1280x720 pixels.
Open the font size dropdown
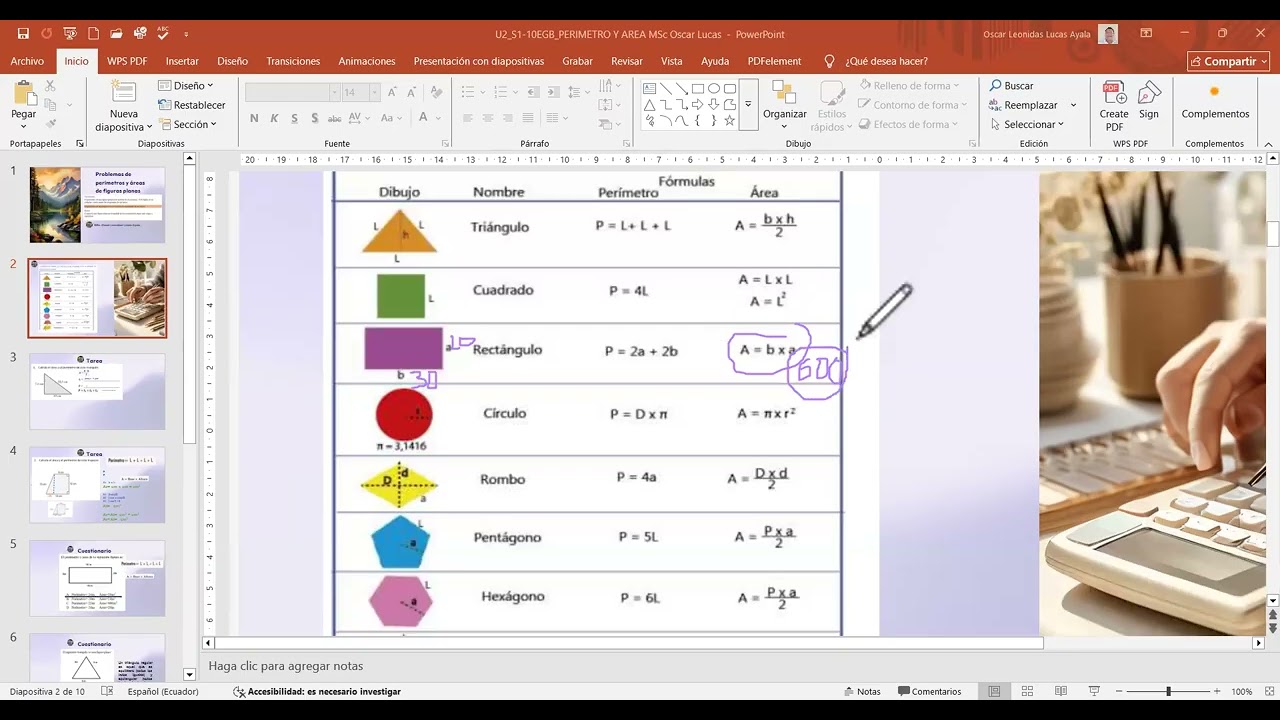[374, 92]
